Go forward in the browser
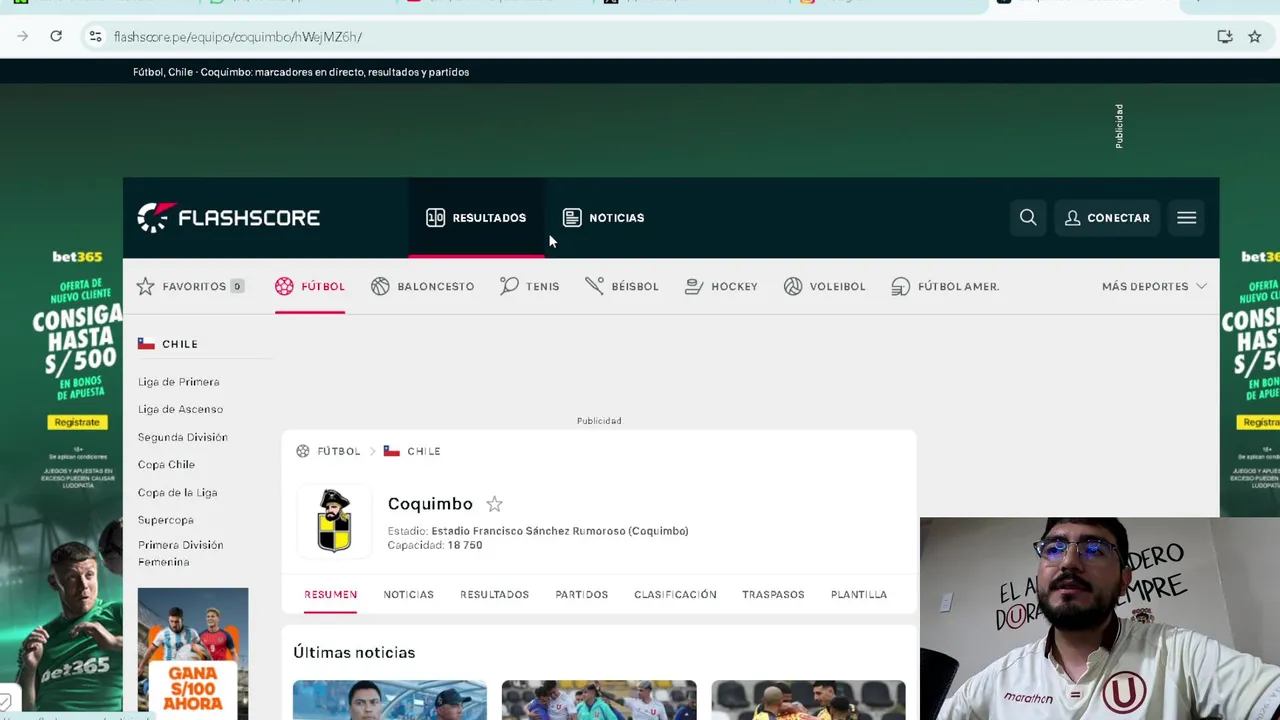 (22, 36)
